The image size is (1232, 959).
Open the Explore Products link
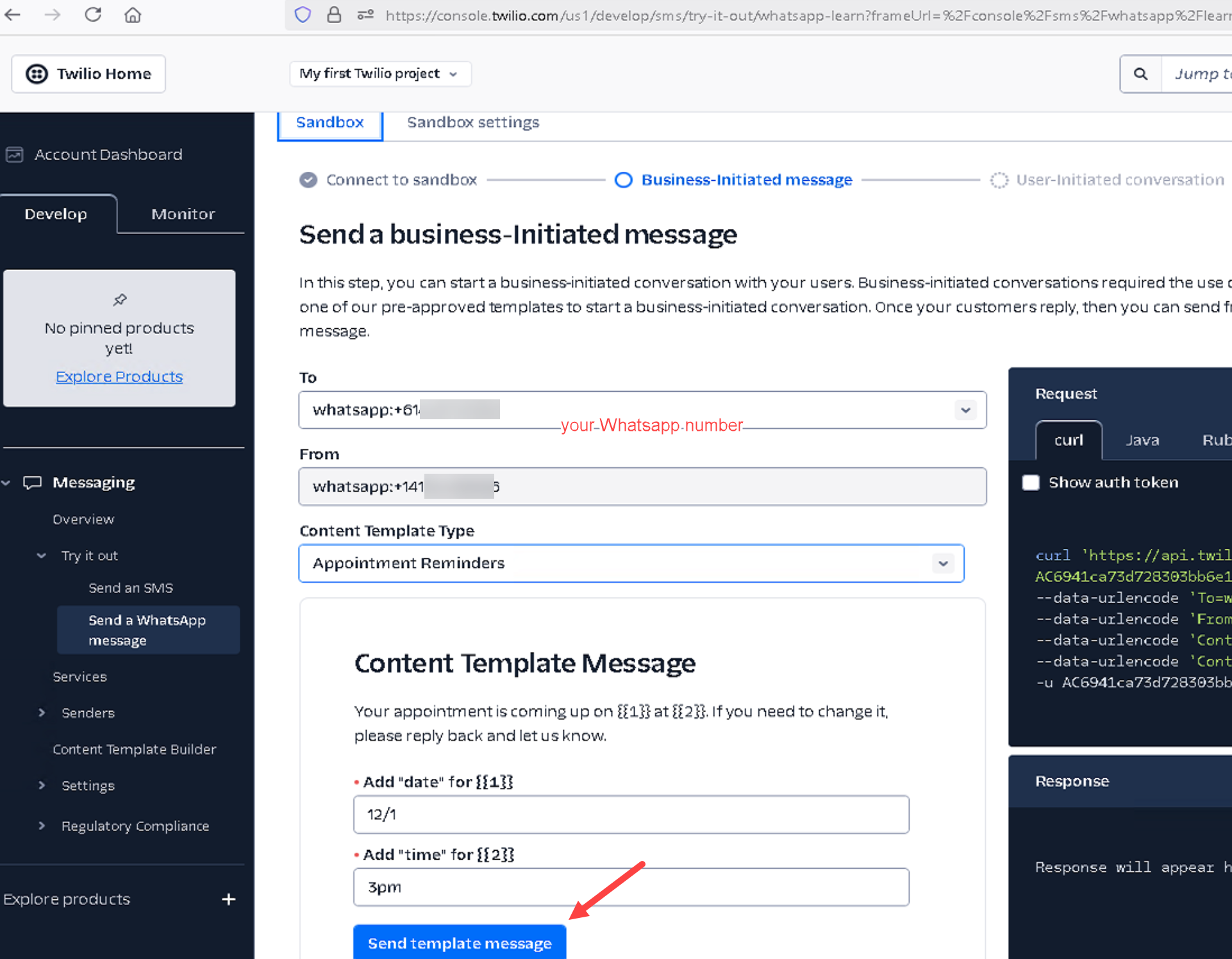click(x=119, y=376)
